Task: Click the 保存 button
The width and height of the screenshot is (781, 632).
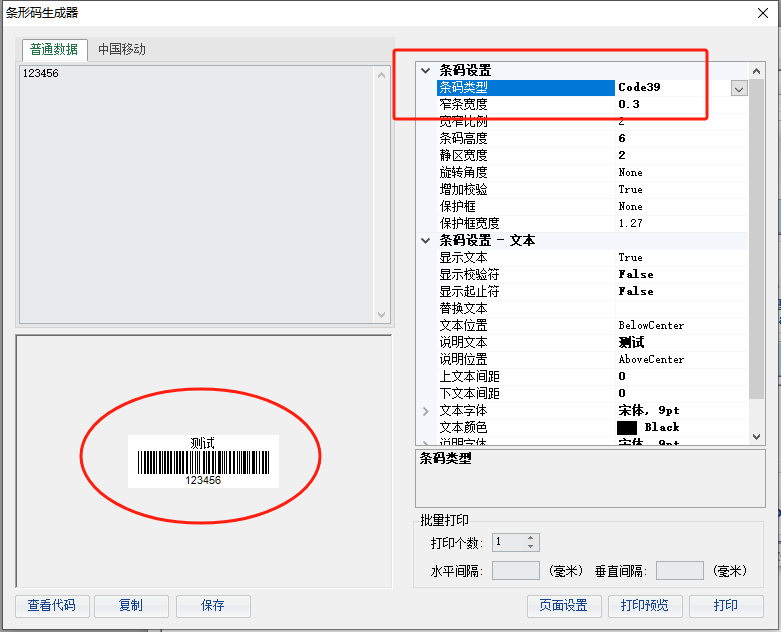Action: 213,606
